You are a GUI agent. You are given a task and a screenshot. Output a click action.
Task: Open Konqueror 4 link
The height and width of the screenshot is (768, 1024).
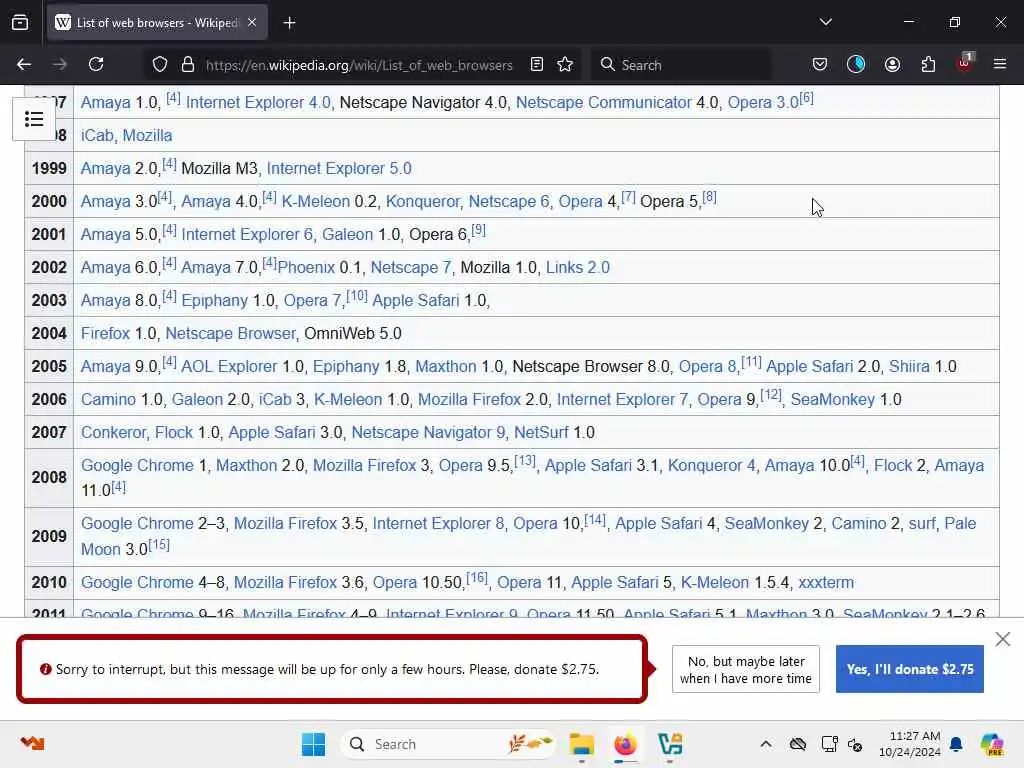coord(711,466)
